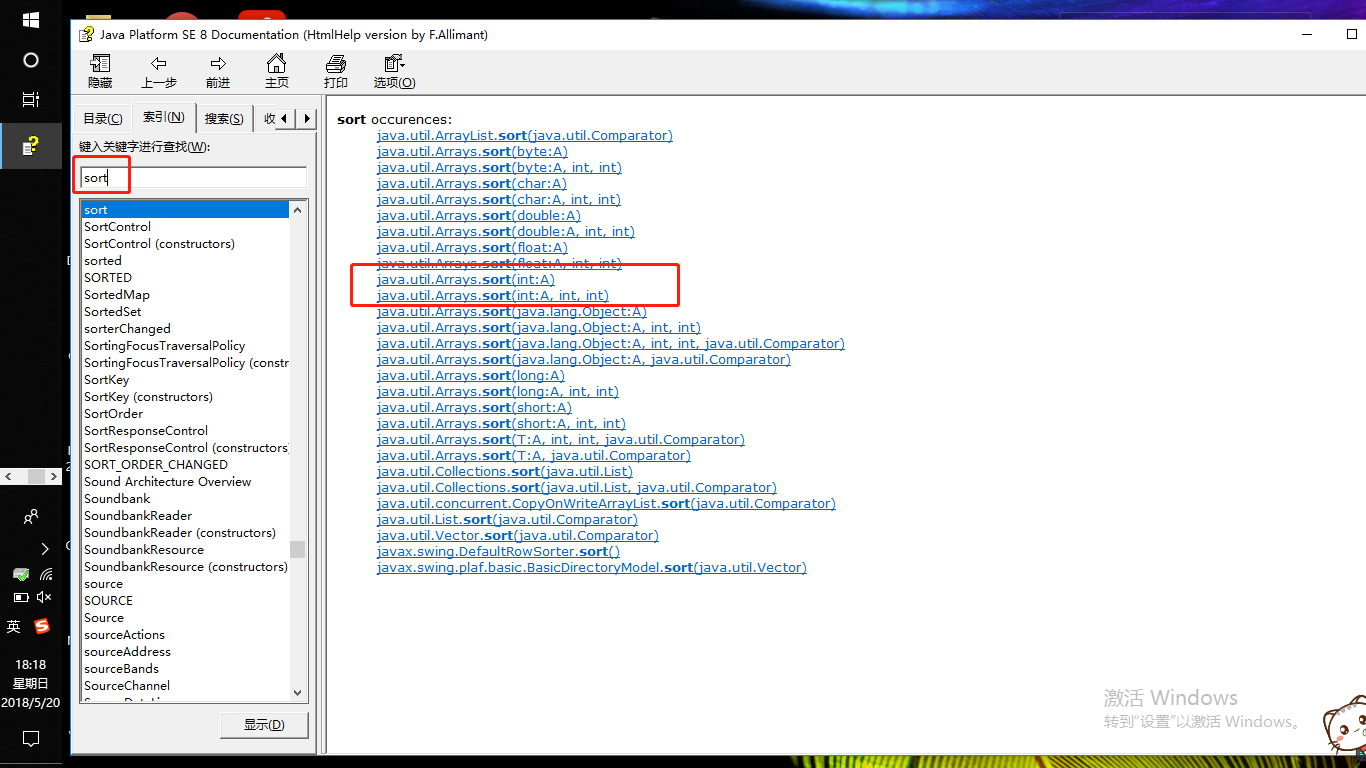Image resolution: width=1366 pixels, height=768 pixels.
Task: Click the 隐藏 (Hide) toolbar icon
Action: click(x=100, y=64)
